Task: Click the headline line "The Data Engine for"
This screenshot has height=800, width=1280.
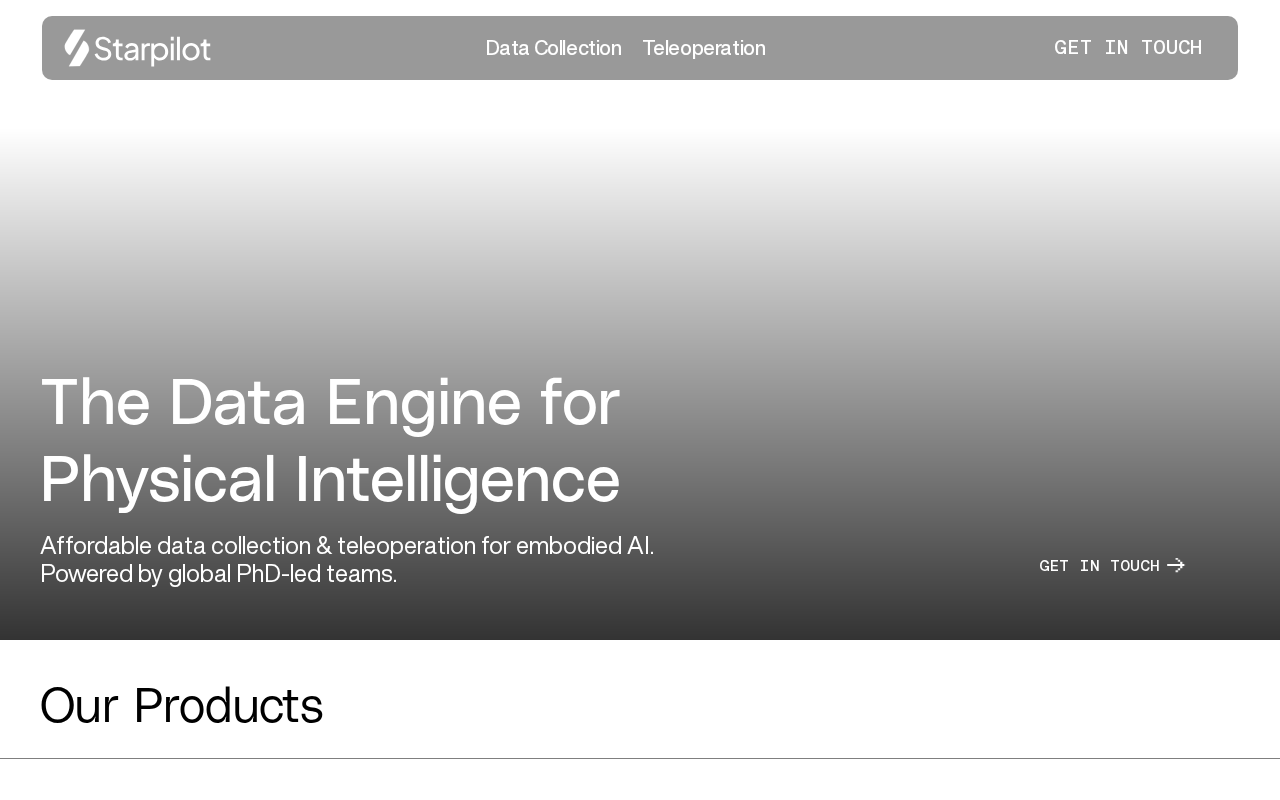Action: [330, 402]
